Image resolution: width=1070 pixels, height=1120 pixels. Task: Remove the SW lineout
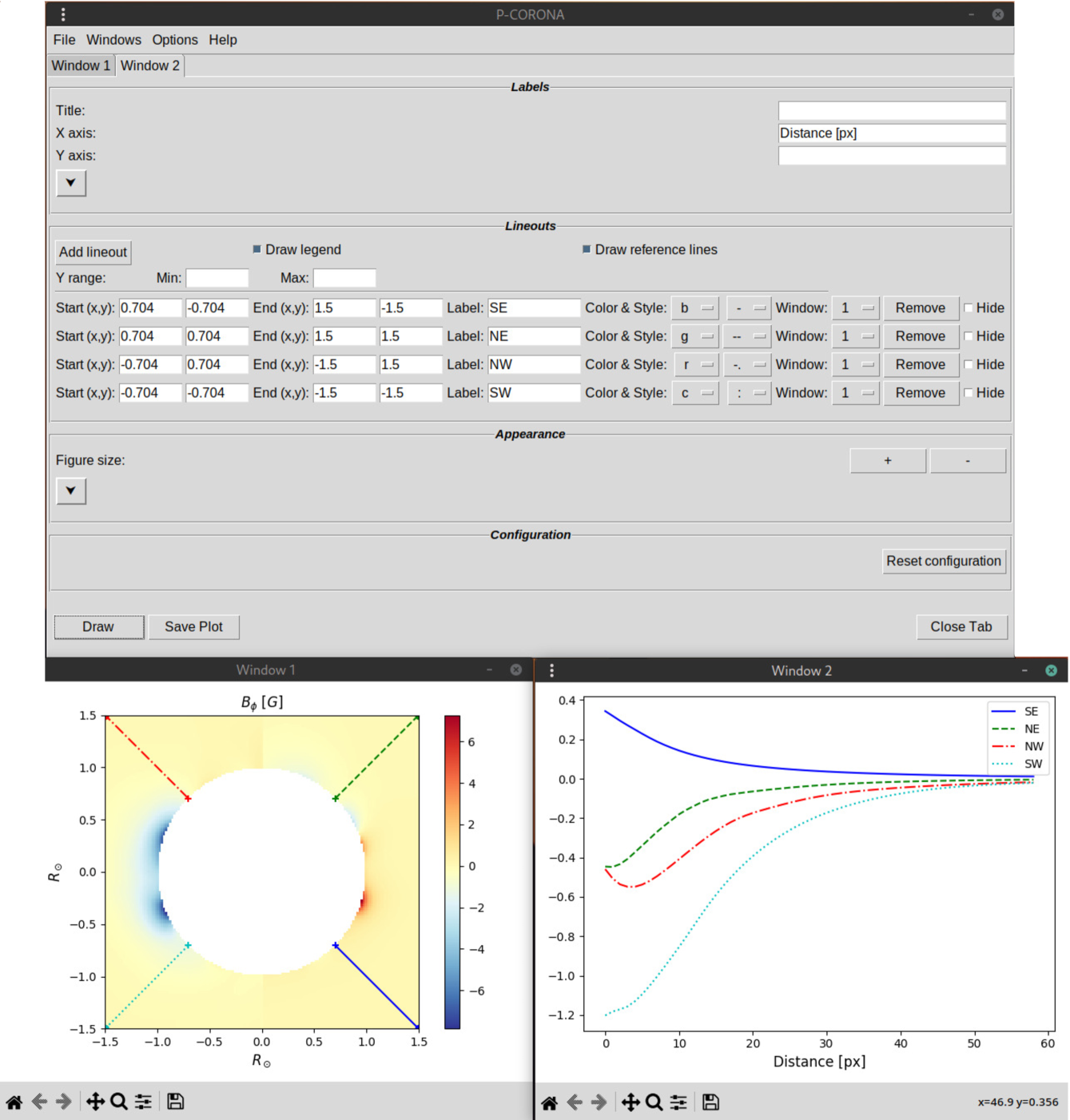[921, 393]
